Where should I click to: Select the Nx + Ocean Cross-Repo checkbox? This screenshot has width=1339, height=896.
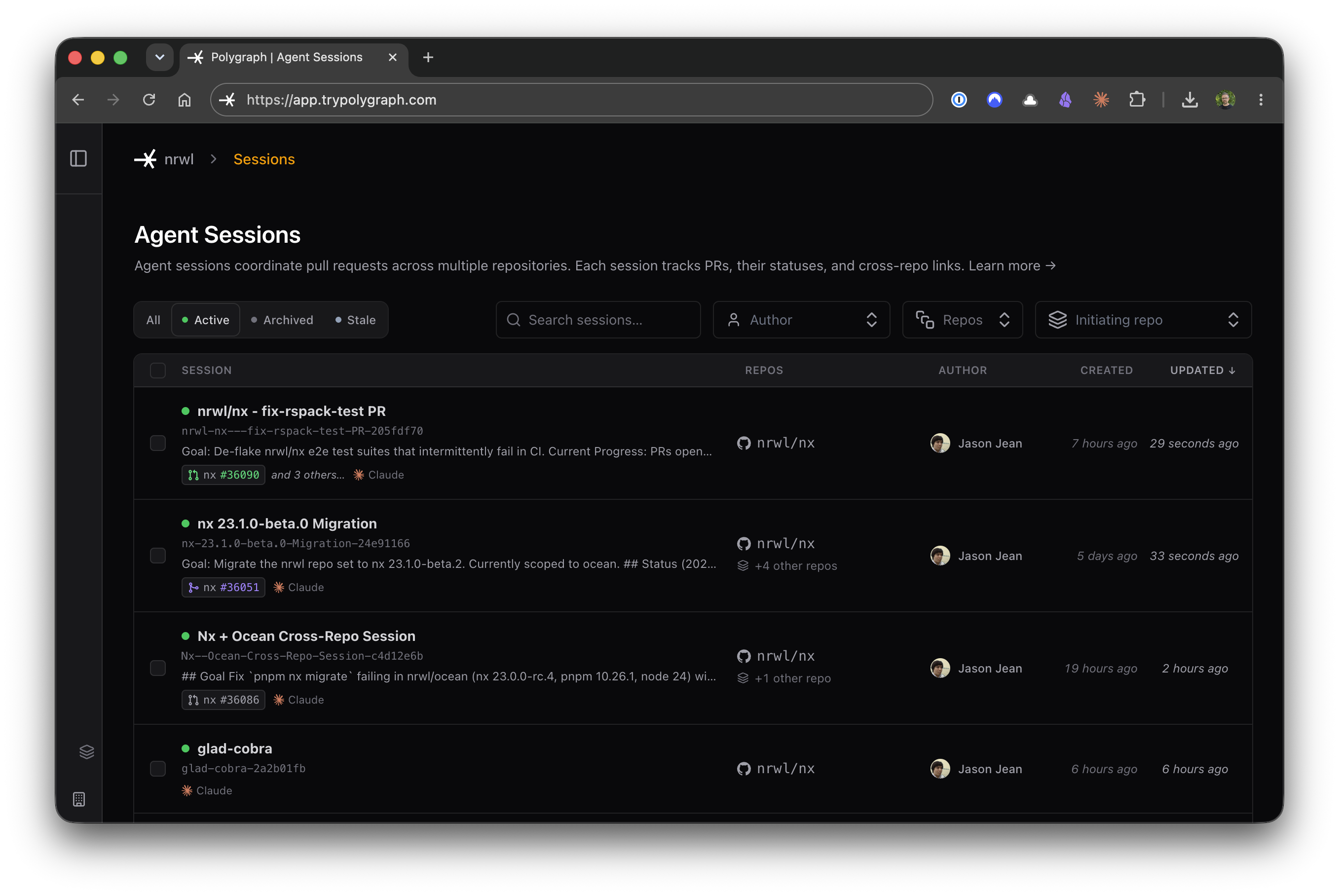(x=158, y=668)
